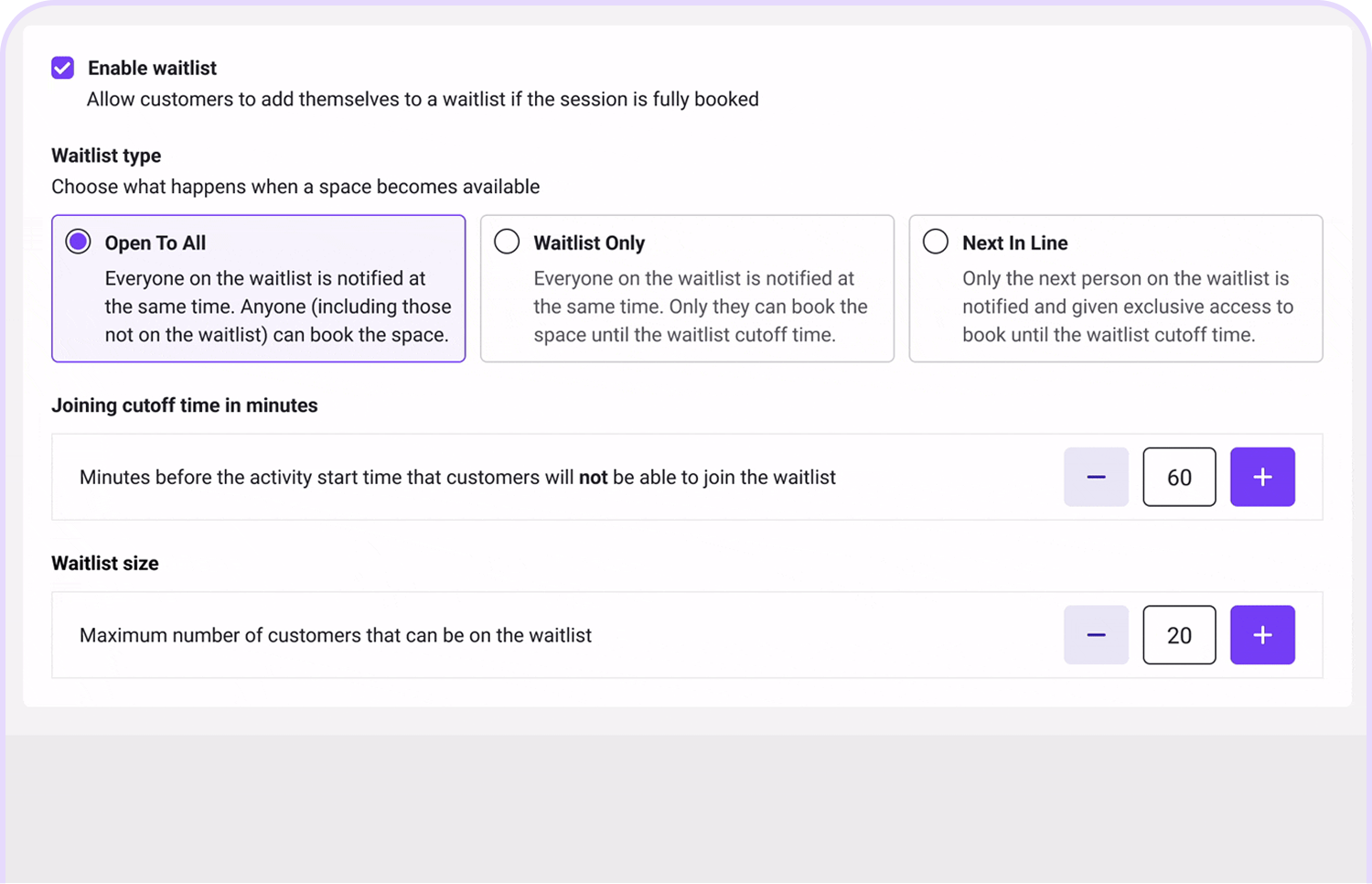Increase joining cutoff minutes with plus icon
Viewport: 1372px width, 884px height.
(1262, 477)
